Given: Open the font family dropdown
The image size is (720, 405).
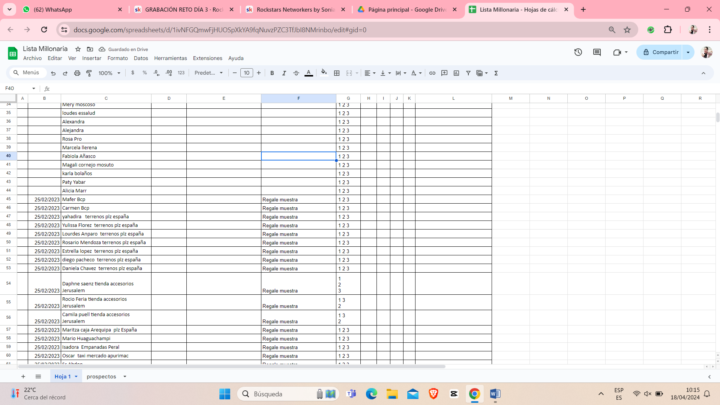Looking at the screenshot, I should (x=209, y=73).
